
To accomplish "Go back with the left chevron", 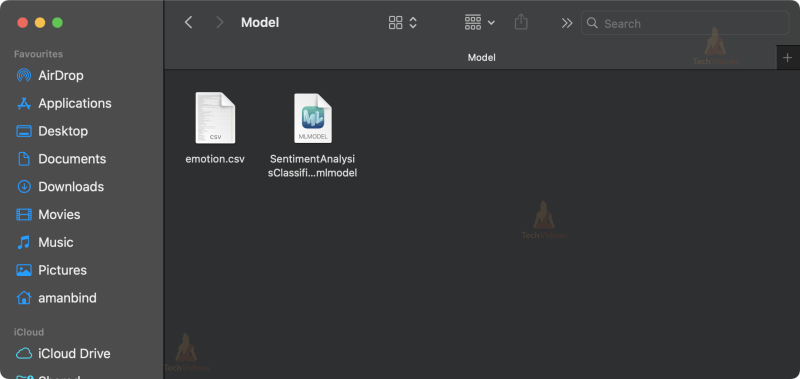I will 189,22.
